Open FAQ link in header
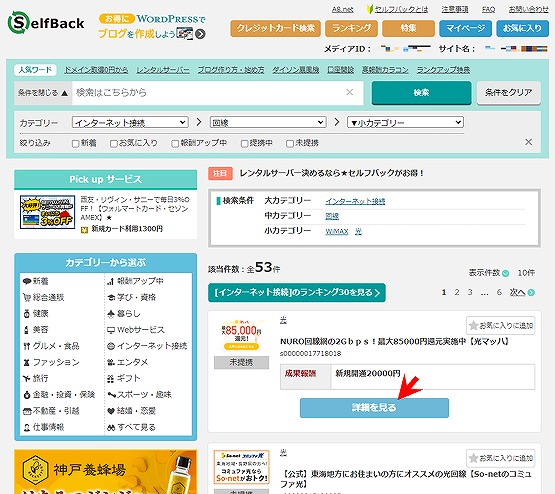555x494 pixels. (488, 9)
